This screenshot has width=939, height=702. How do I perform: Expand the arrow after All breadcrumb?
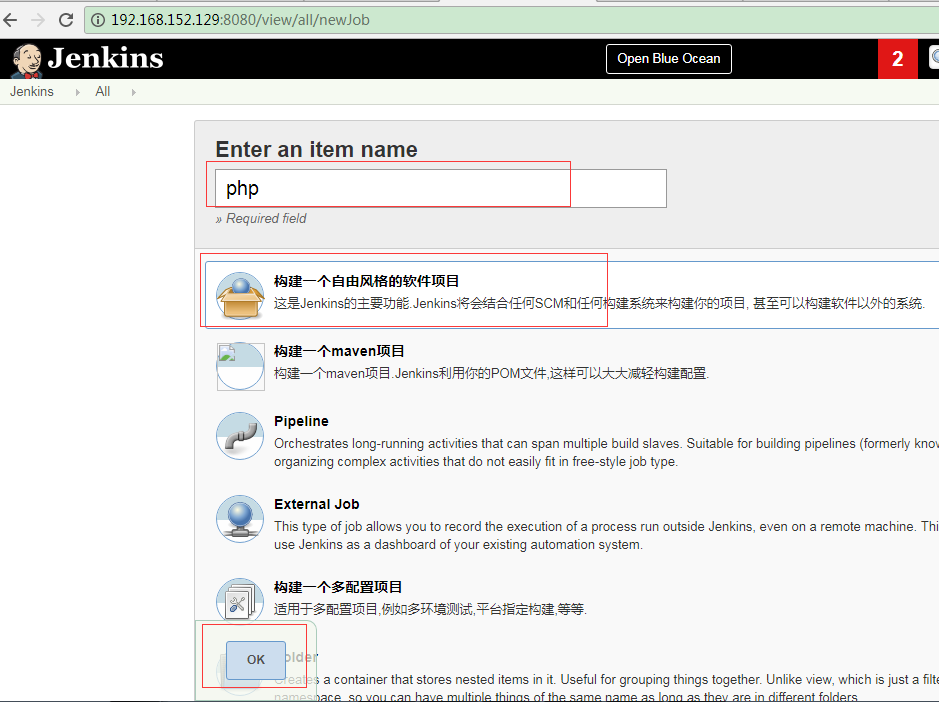tap(133, 92)
